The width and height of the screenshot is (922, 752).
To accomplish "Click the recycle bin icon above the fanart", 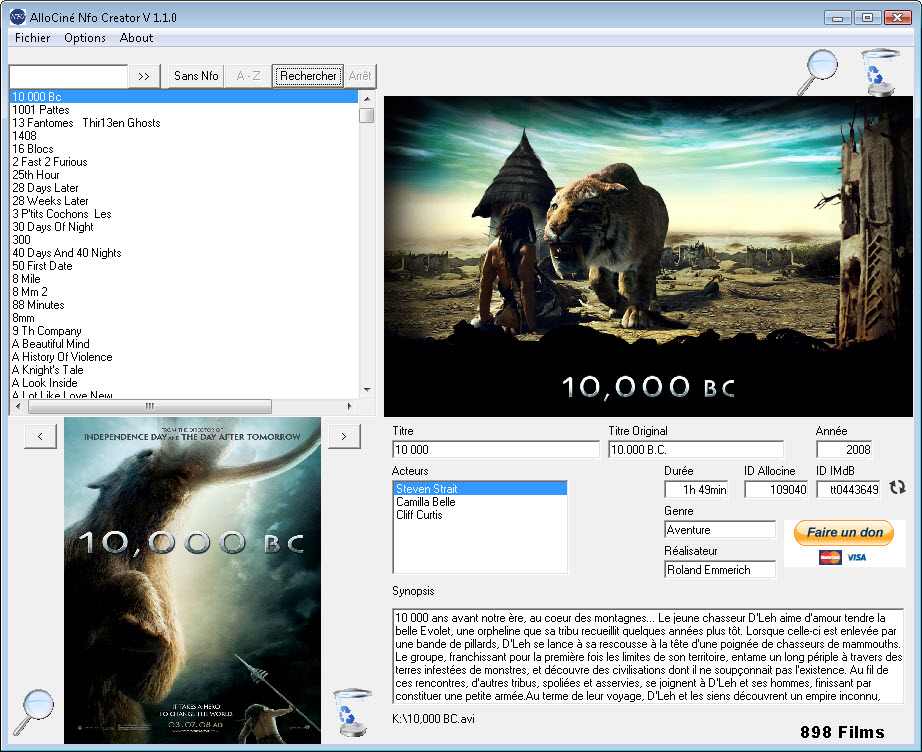I will click(x=879, y=72).
